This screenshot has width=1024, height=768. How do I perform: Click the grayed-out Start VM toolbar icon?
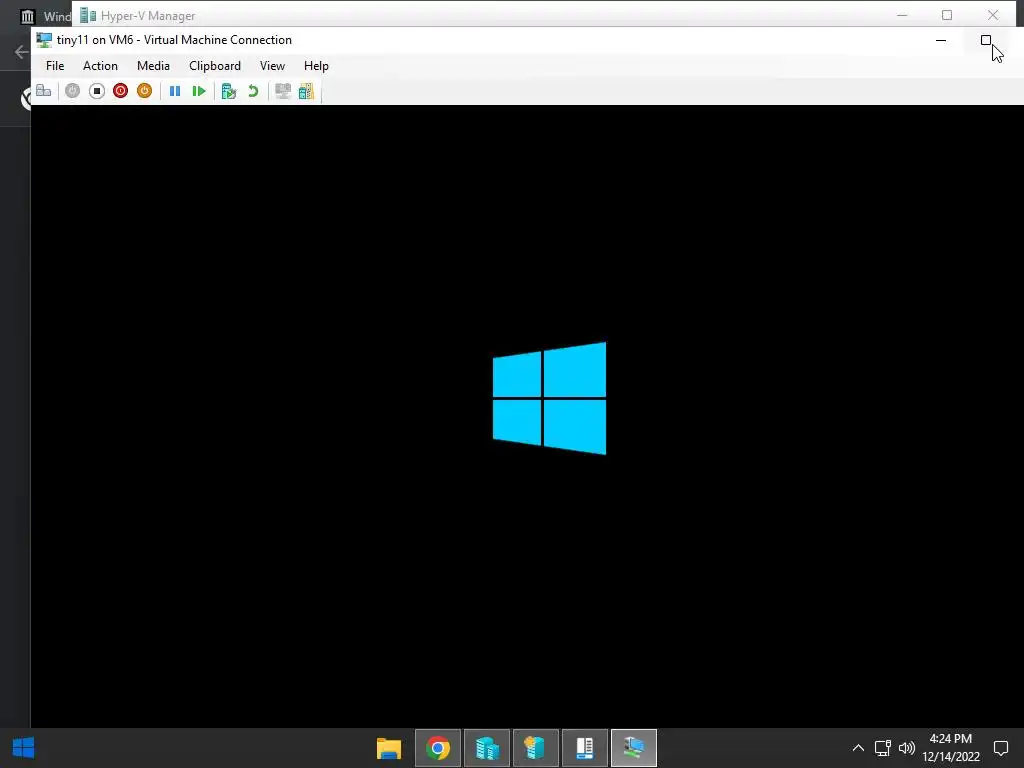[72, 91]
